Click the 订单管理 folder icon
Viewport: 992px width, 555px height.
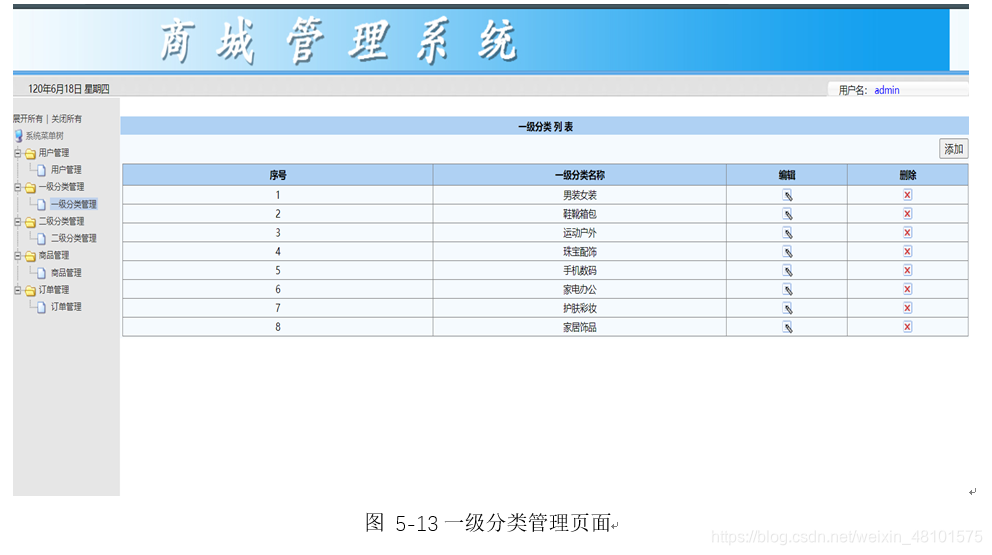[30, 290]
